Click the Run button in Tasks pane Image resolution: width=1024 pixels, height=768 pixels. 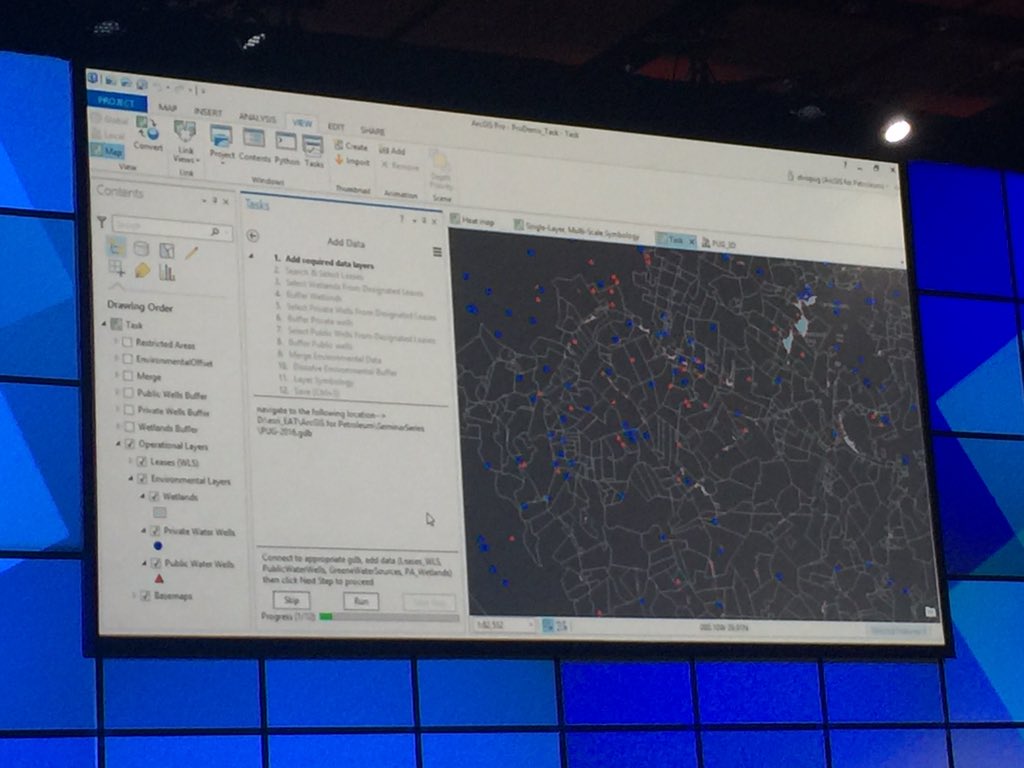361,601
